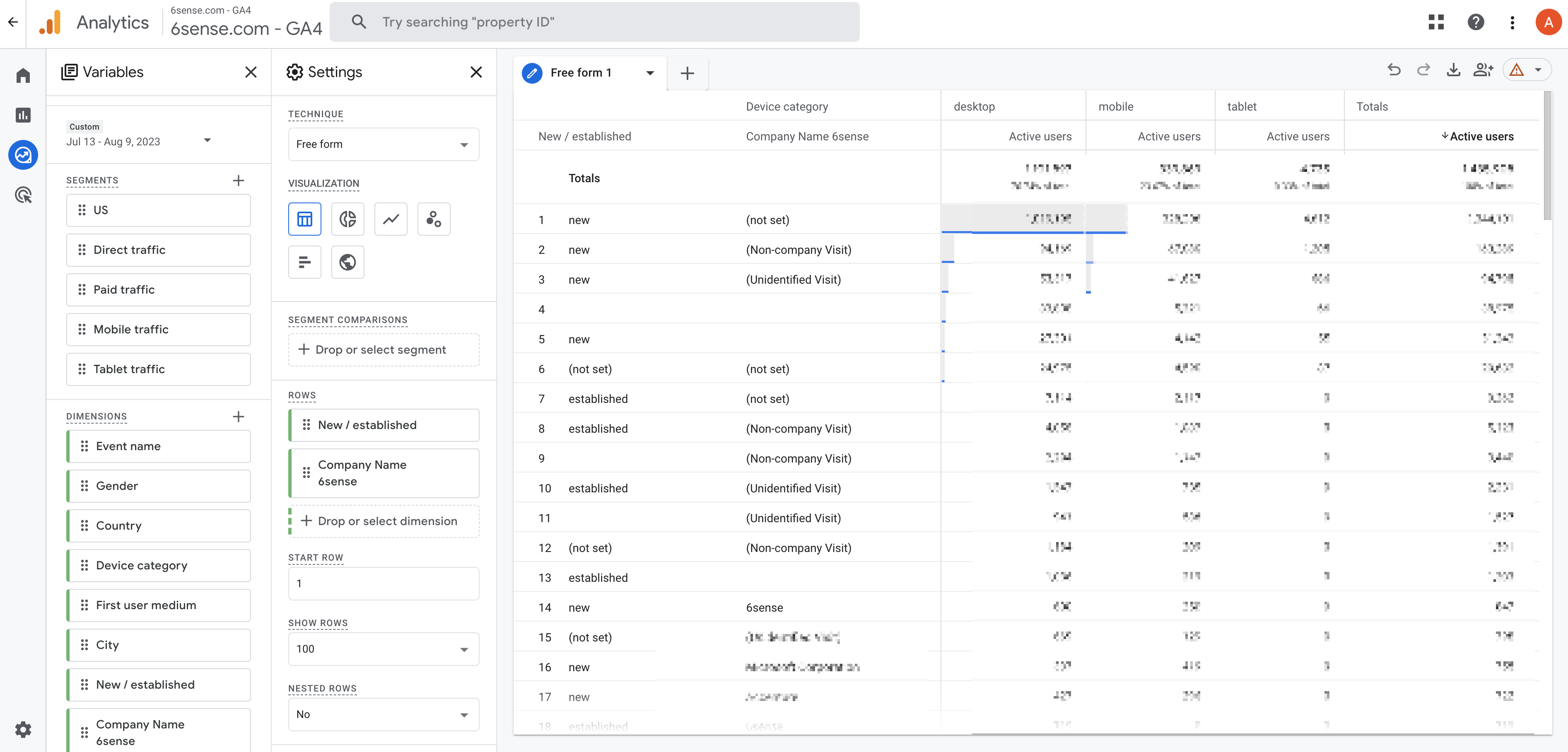Open the Show Rows dropdown

point(384,648)
